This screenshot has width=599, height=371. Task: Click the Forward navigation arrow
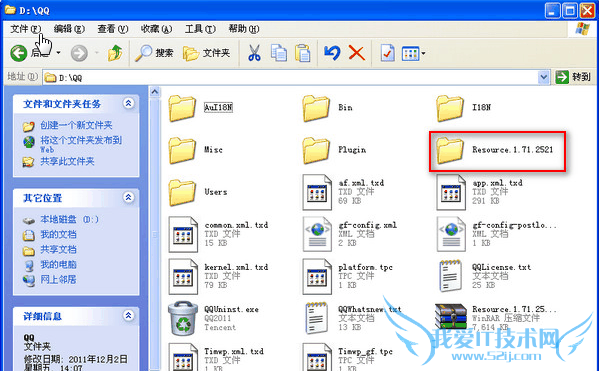tap(79, 53)
